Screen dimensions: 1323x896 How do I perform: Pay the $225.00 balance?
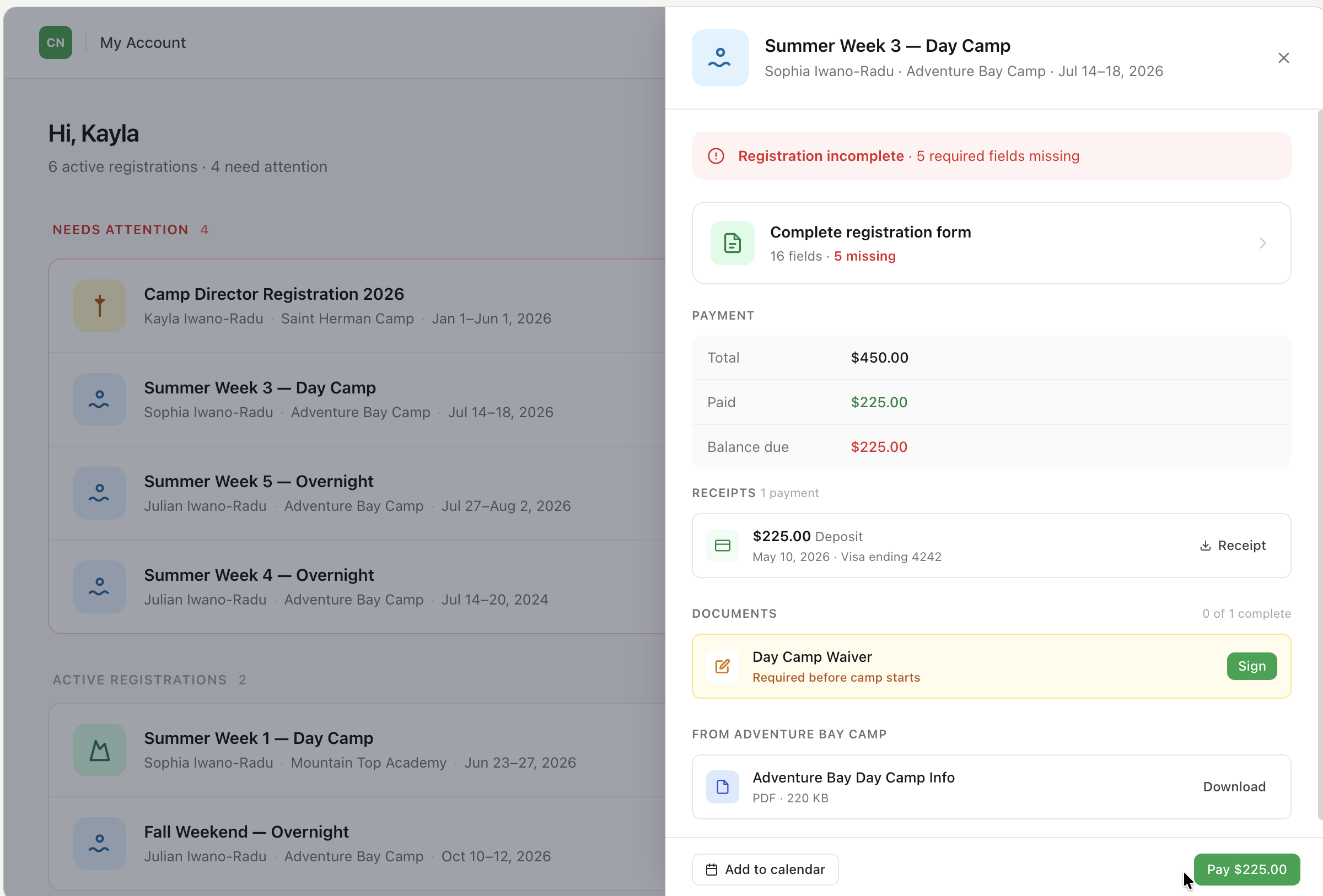click(1246, 869)
